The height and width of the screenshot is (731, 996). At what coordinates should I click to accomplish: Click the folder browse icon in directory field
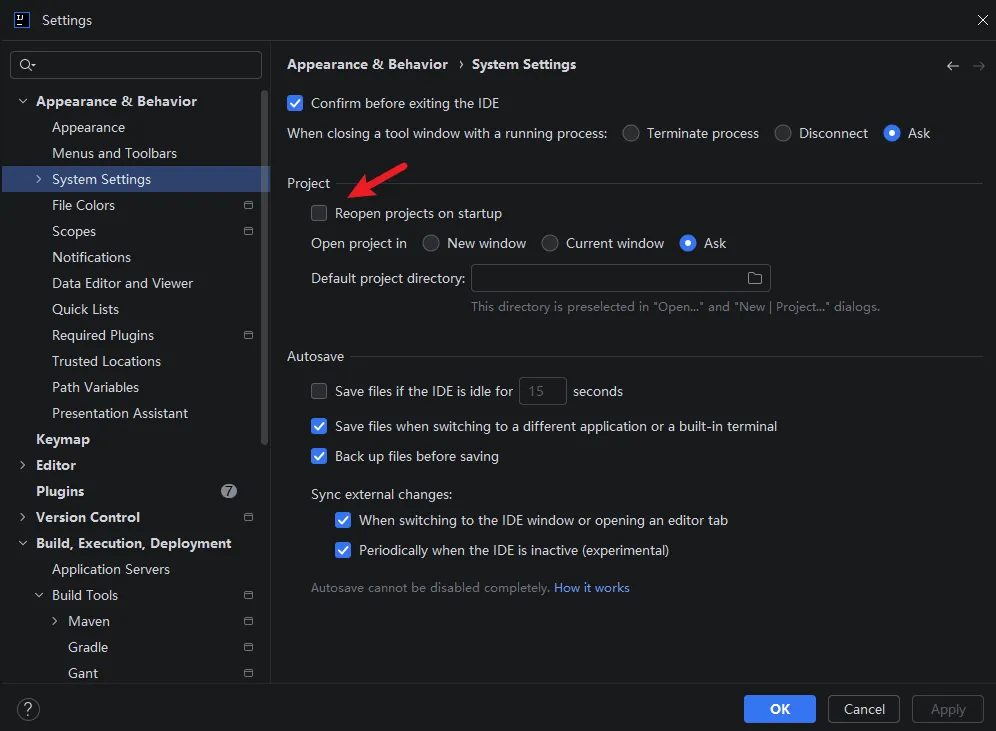755,278
